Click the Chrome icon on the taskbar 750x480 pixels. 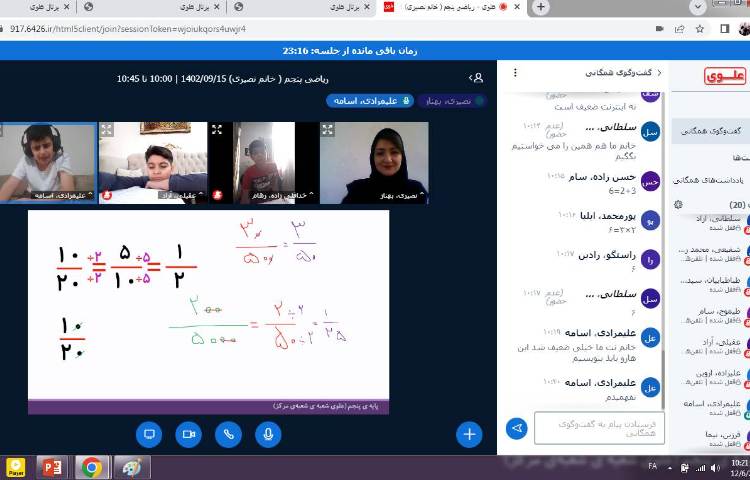[x=91, y=468]
